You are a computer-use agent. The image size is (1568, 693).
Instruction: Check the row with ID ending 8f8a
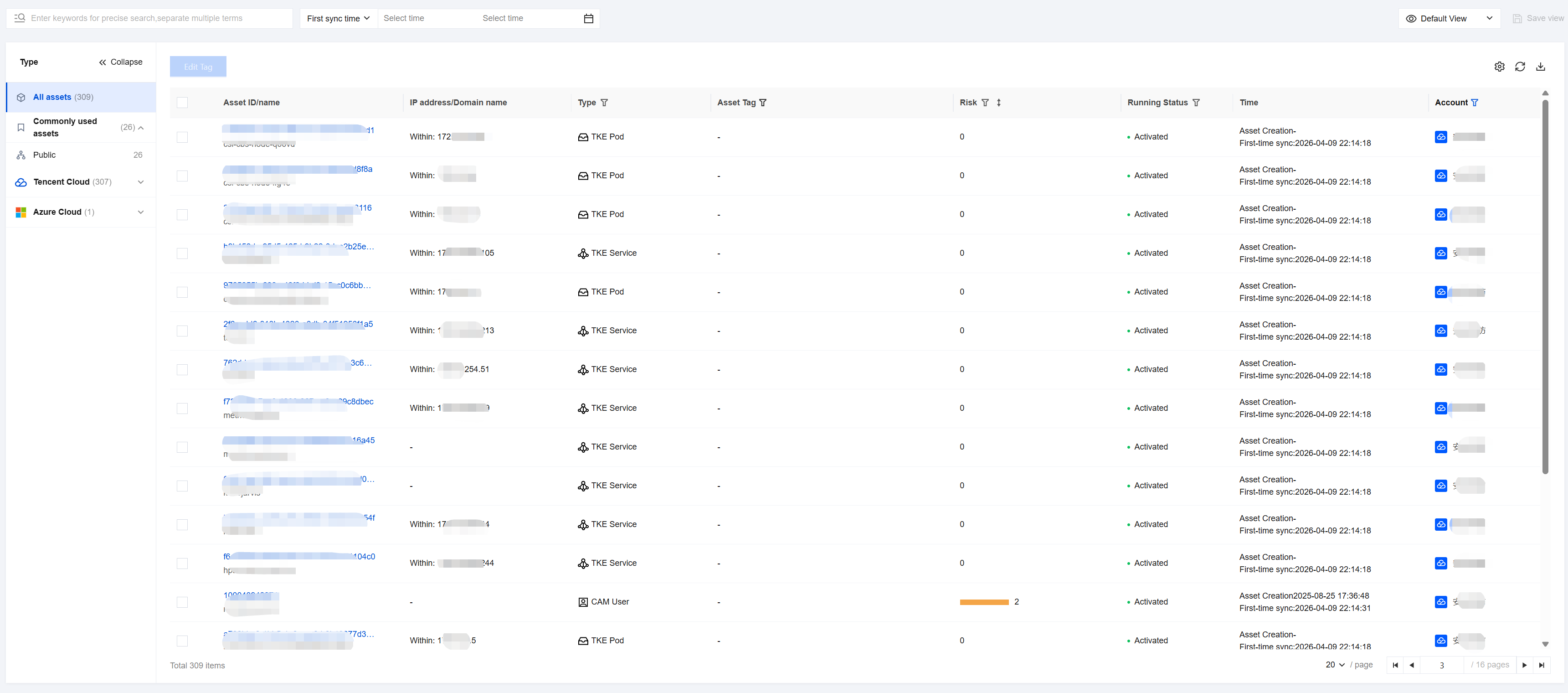pyautogui.click(x=182, y=176)
